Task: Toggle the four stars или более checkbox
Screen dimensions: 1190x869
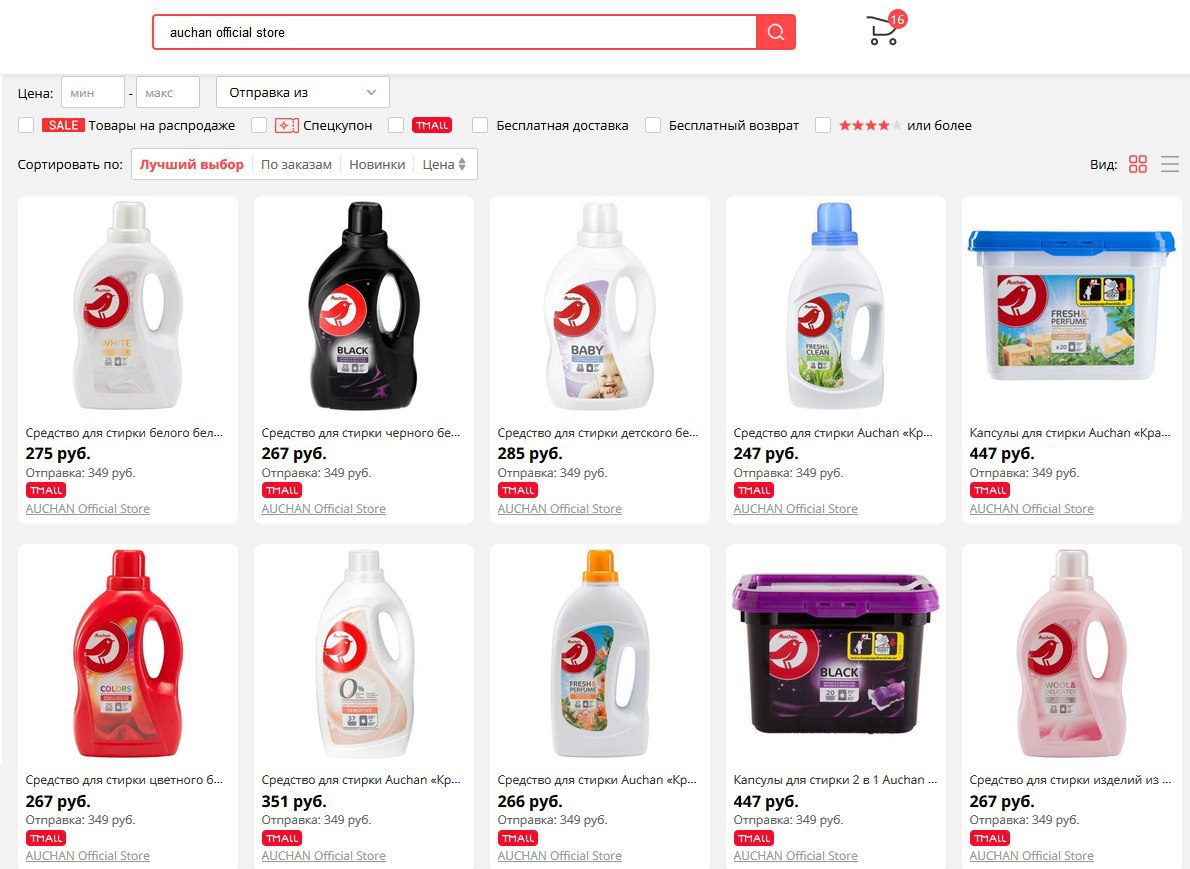Action: click(823, 125)
